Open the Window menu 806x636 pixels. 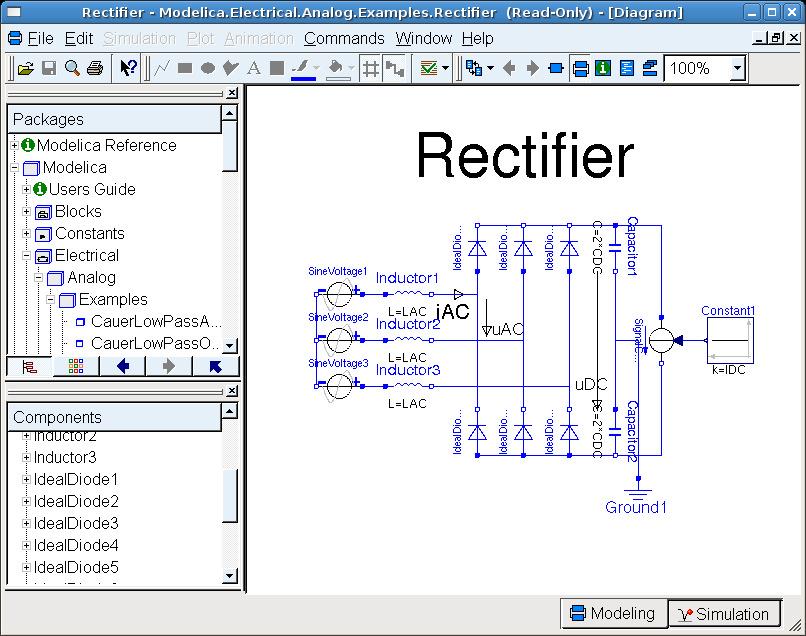click(424, 39)
